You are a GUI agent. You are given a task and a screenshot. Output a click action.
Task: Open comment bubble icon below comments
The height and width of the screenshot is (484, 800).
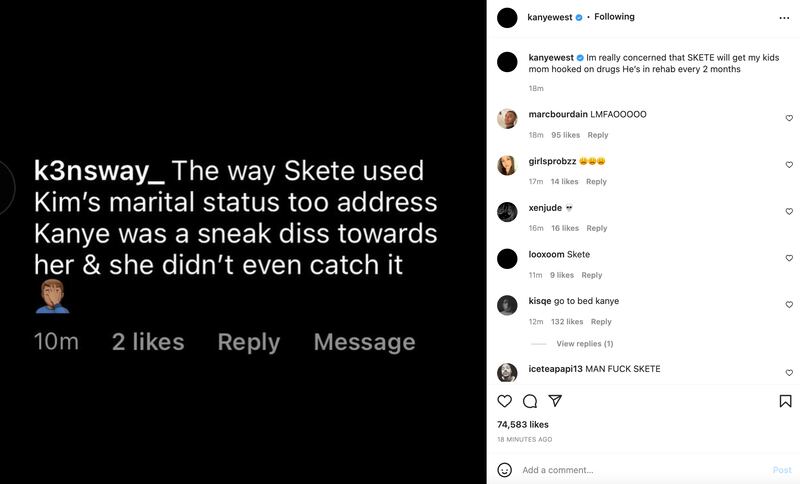(x=530, y=401)
